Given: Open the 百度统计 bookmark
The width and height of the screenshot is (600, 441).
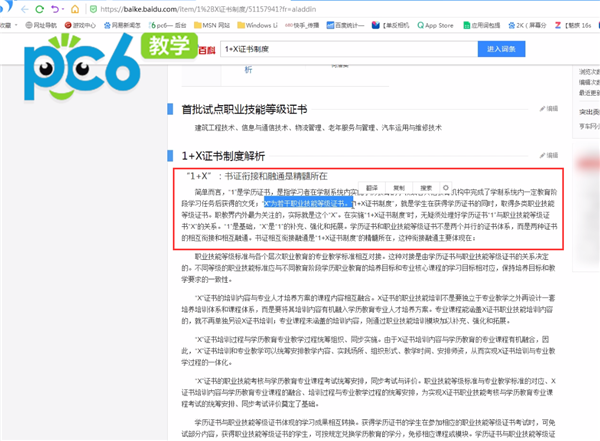Looking at the screenshot, I should tap(345, 25).
